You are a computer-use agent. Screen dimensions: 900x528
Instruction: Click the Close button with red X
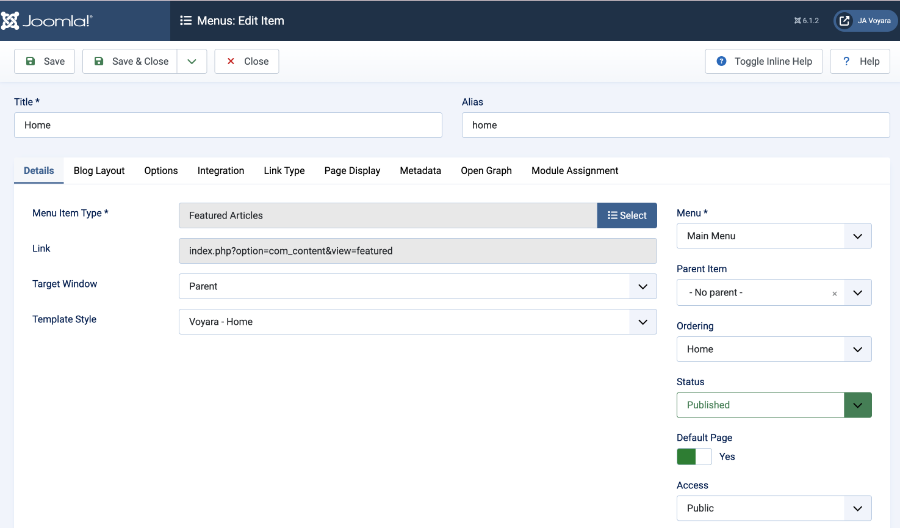[x=247, y=61]
